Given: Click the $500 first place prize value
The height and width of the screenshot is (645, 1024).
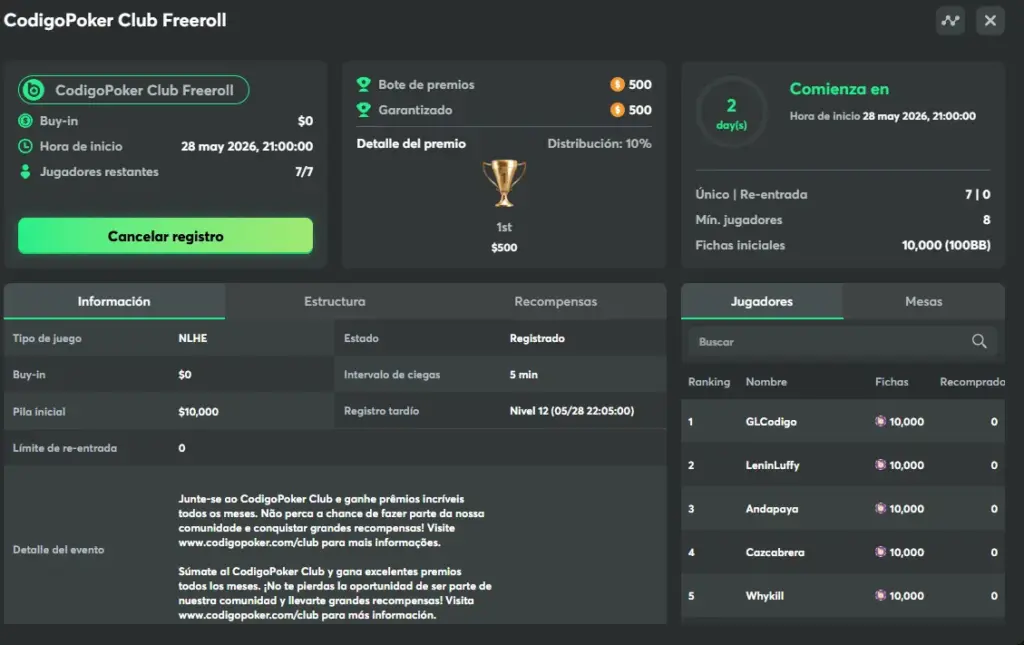Looking at the screenshot, I should (504, 247).
